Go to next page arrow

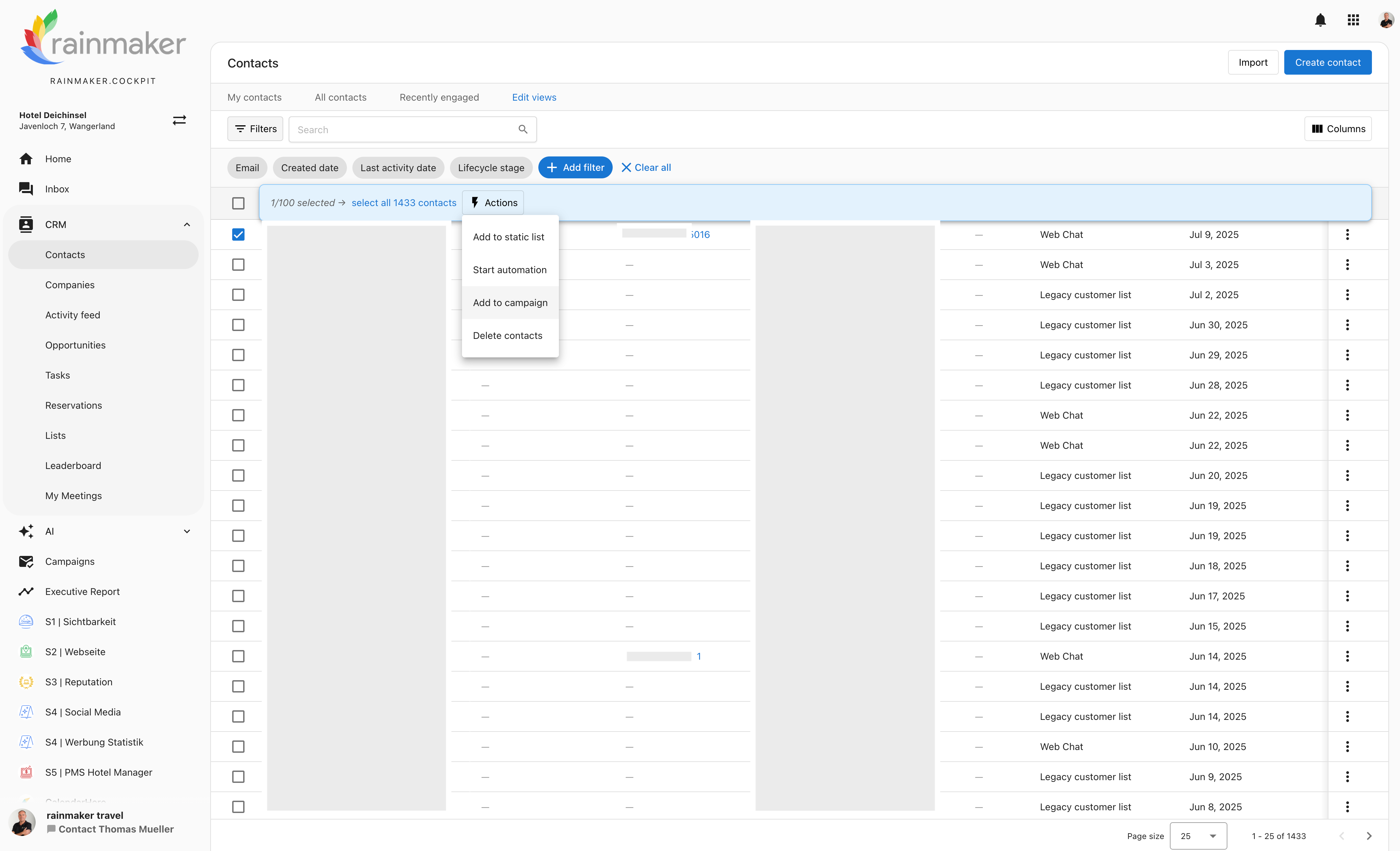[1369, 836]
